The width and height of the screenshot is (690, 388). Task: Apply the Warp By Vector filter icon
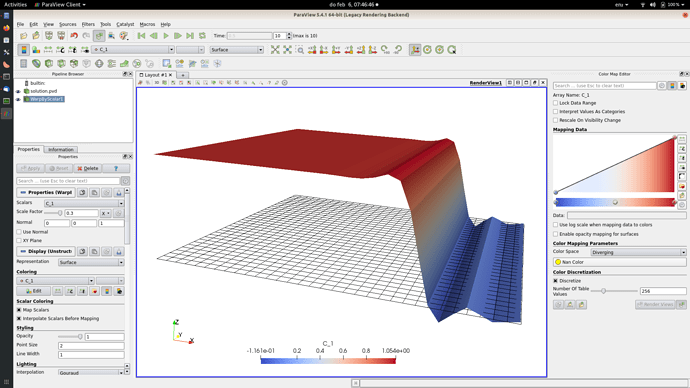pyautogui.click(x=125, y=64)
